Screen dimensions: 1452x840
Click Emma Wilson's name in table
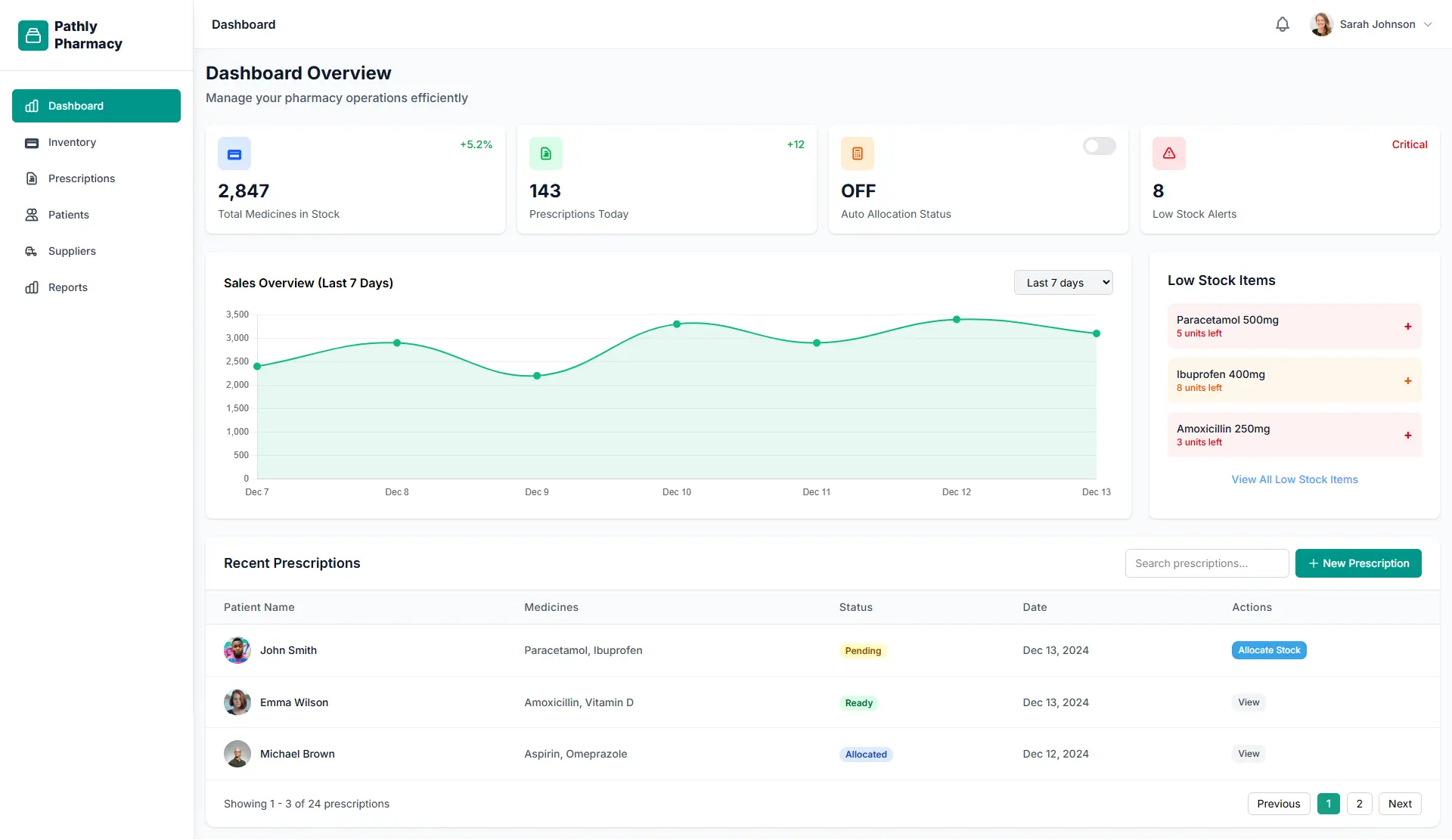click(x=294, y=702)
